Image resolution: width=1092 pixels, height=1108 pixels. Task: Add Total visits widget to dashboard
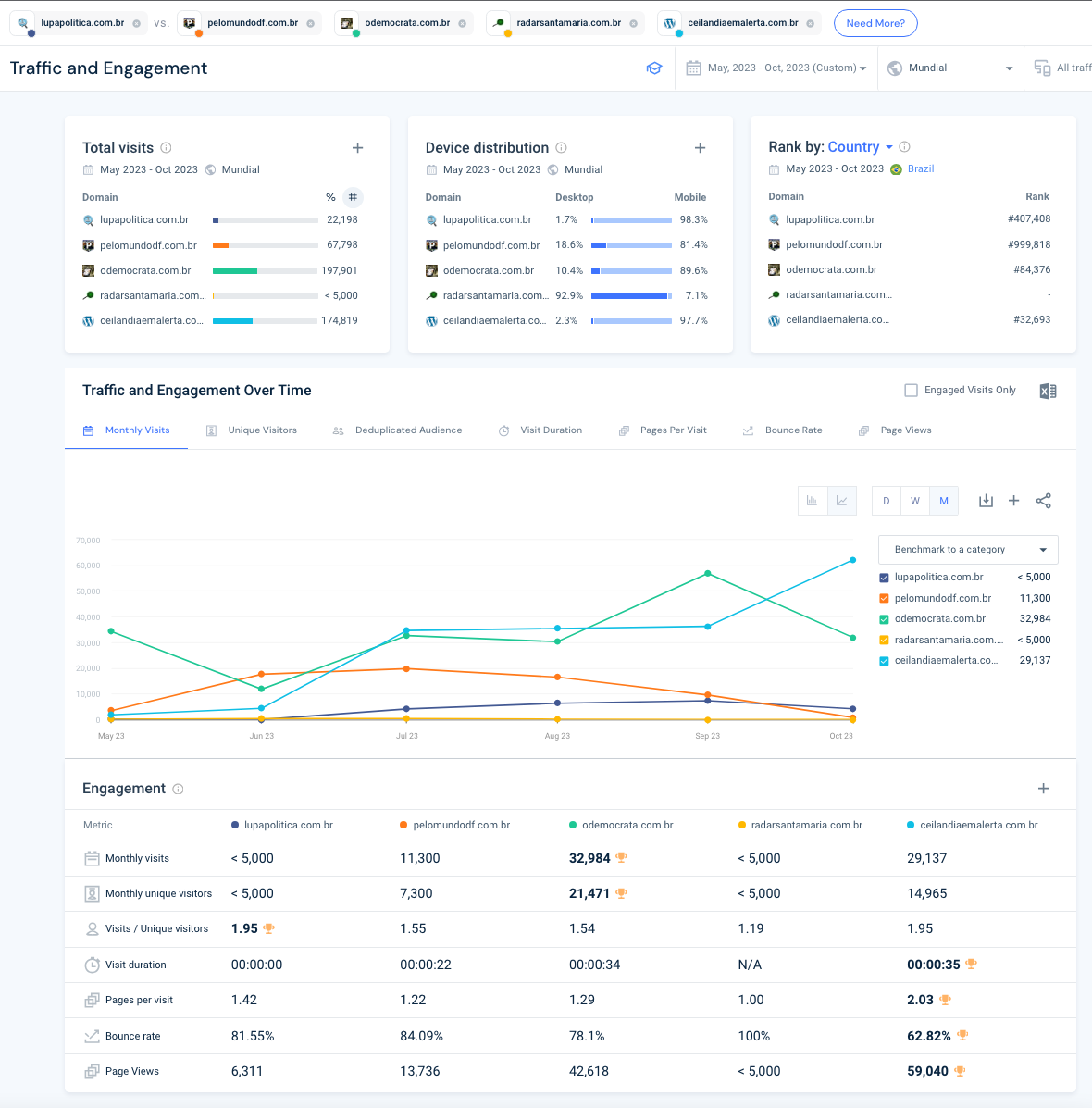pyautogui.click(x=357, y=148)
